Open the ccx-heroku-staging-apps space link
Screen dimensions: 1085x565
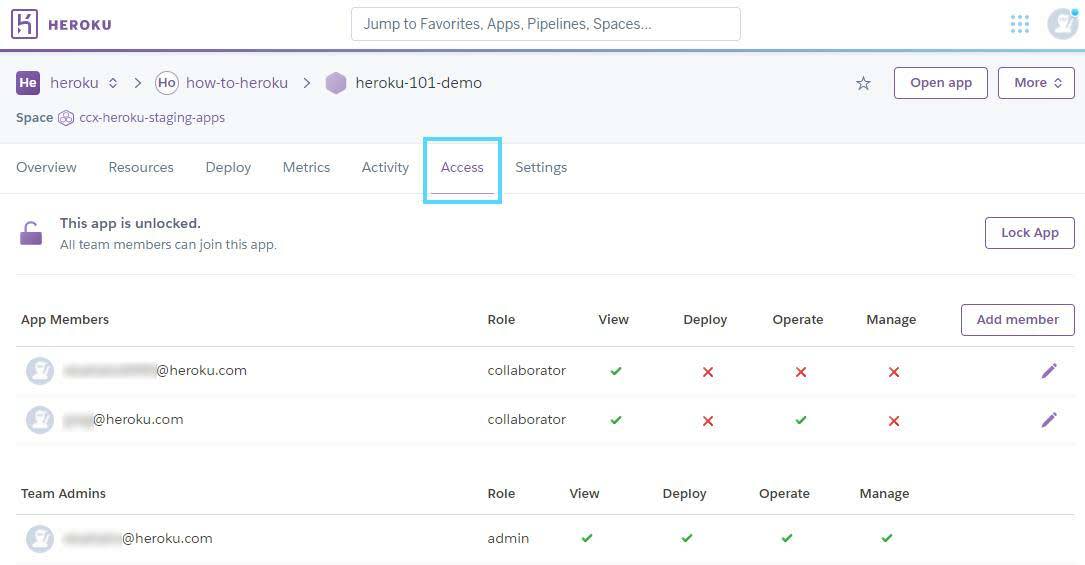coord(152,118)
